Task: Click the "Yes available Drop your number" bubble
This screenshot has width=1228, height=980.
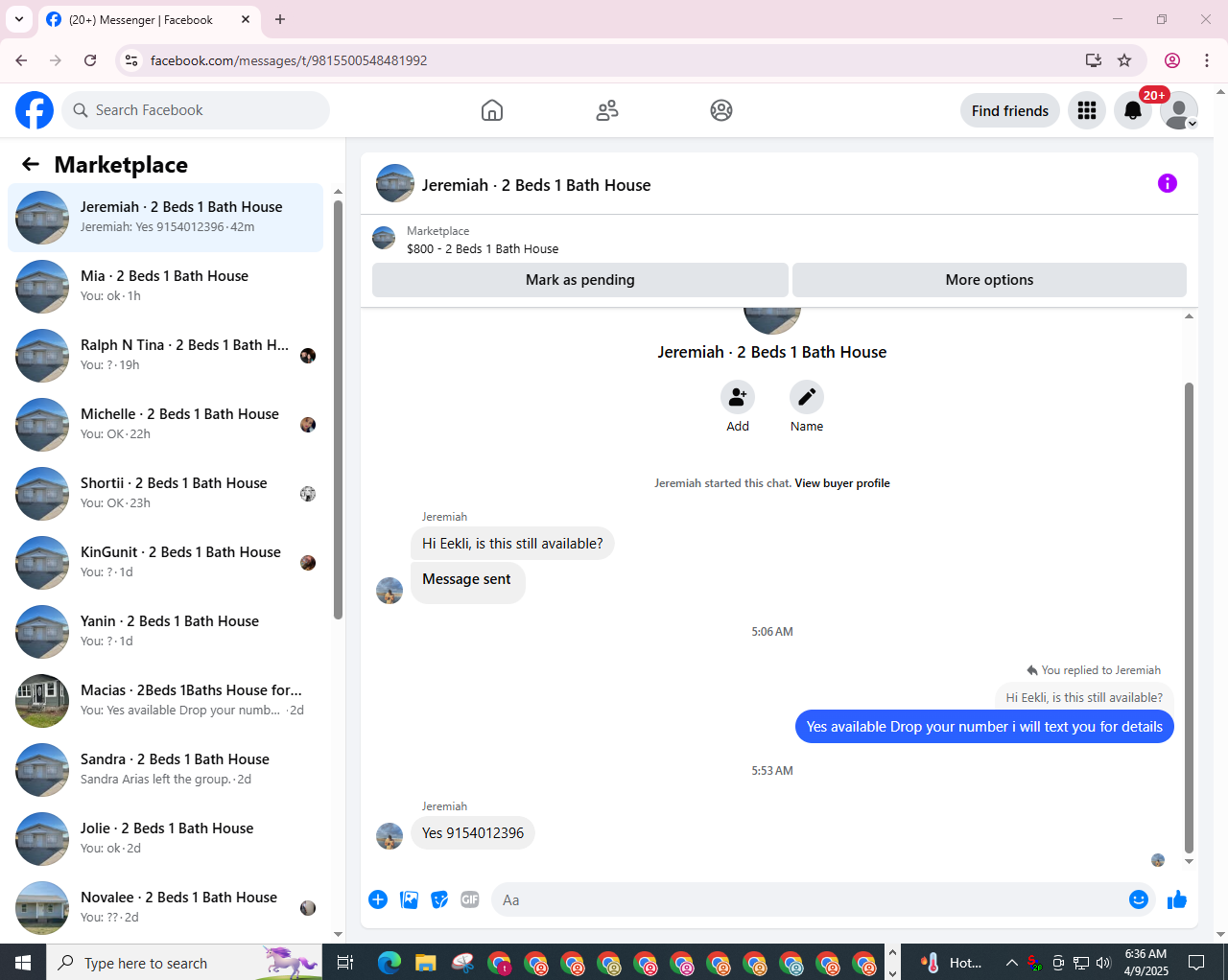Action: 984,727
